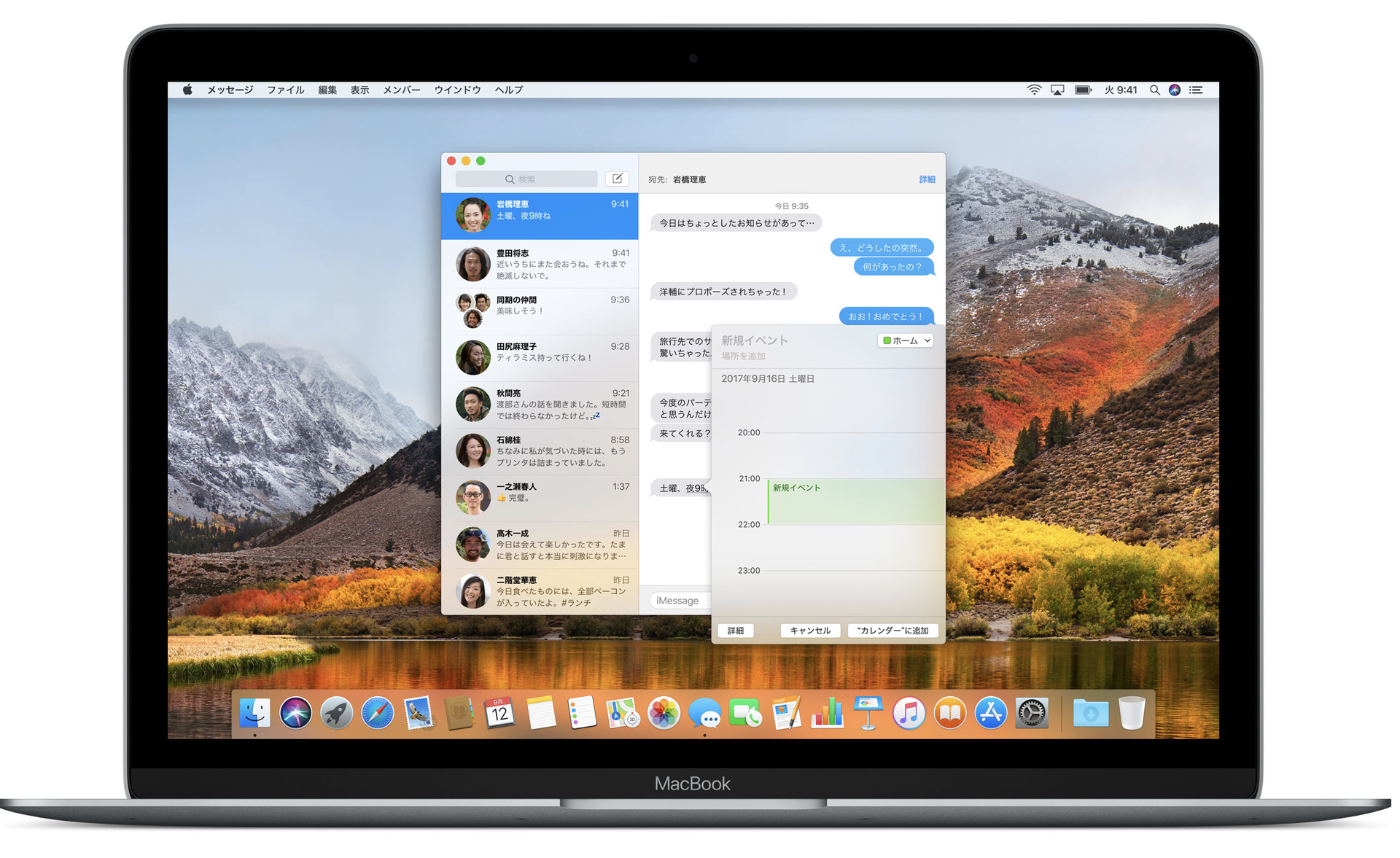Open Reminders icon in Dock
Image resolution: width=1400 pixels, height=858 pixels.
[x=582, y=712]
